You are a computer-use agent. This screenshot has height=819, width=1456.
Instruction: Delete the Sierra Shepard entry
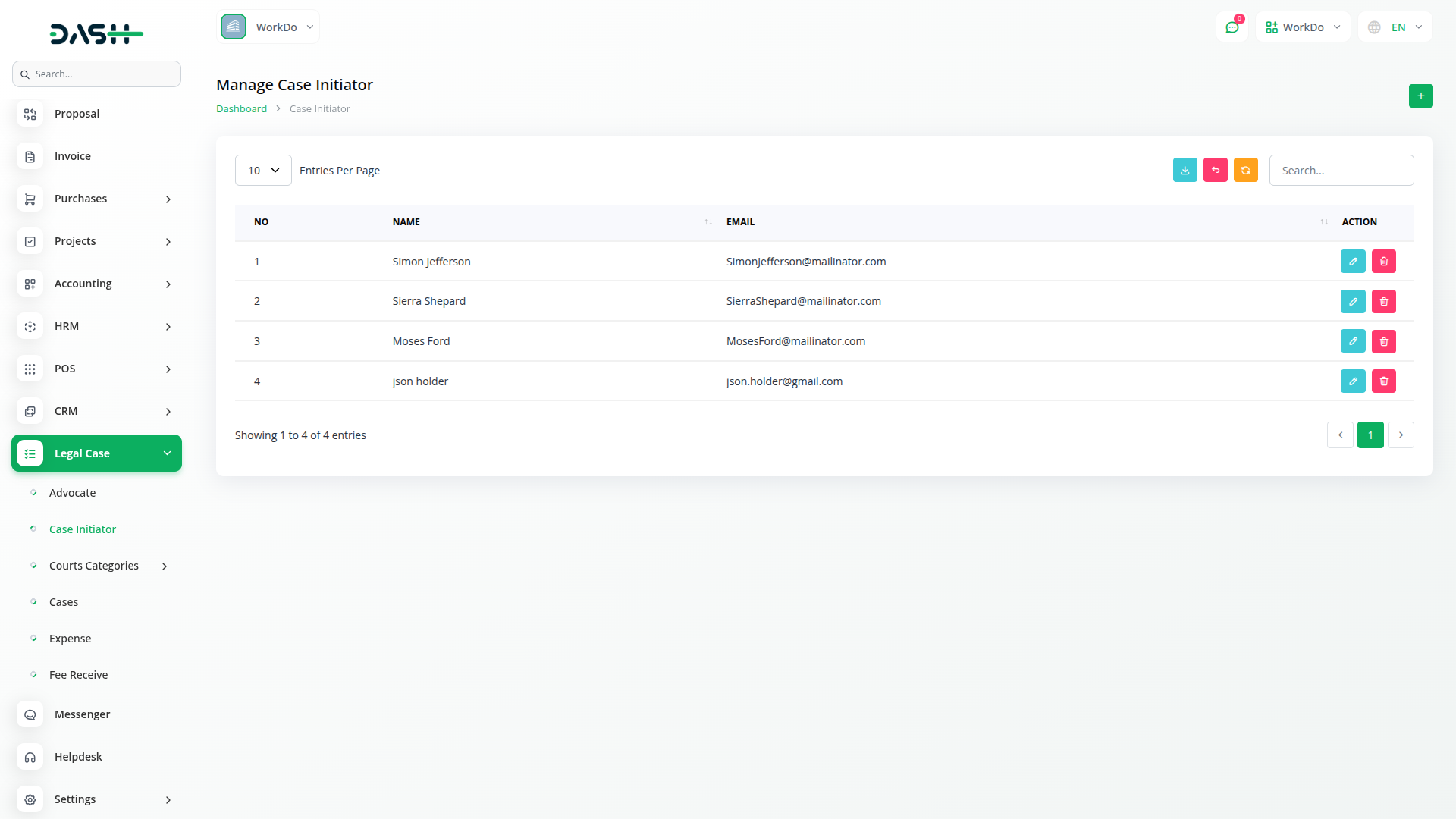coord(1384,302)
